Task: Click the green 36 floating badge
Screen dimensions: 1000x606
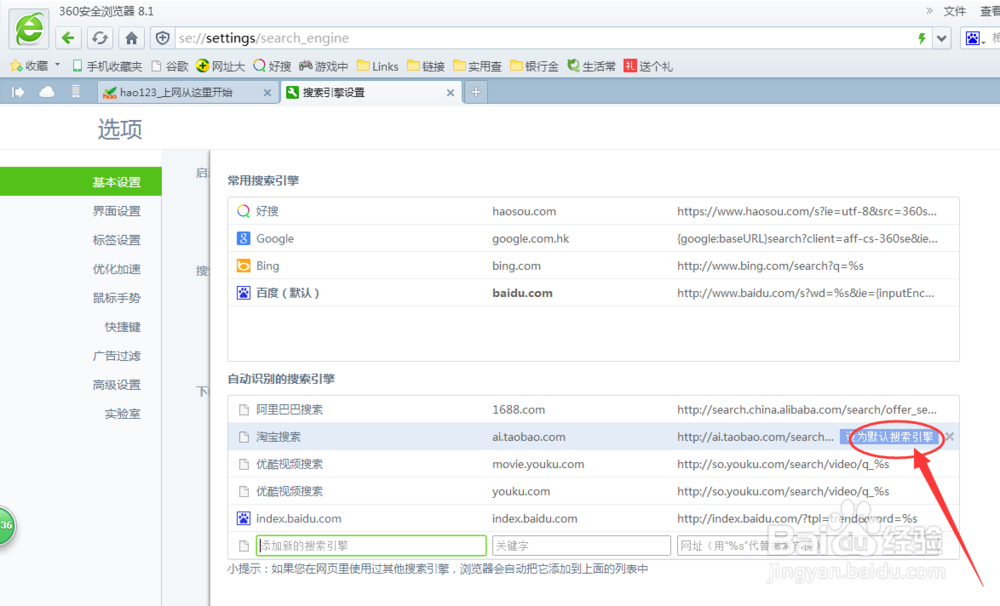Action: click(x=6, y=526)
